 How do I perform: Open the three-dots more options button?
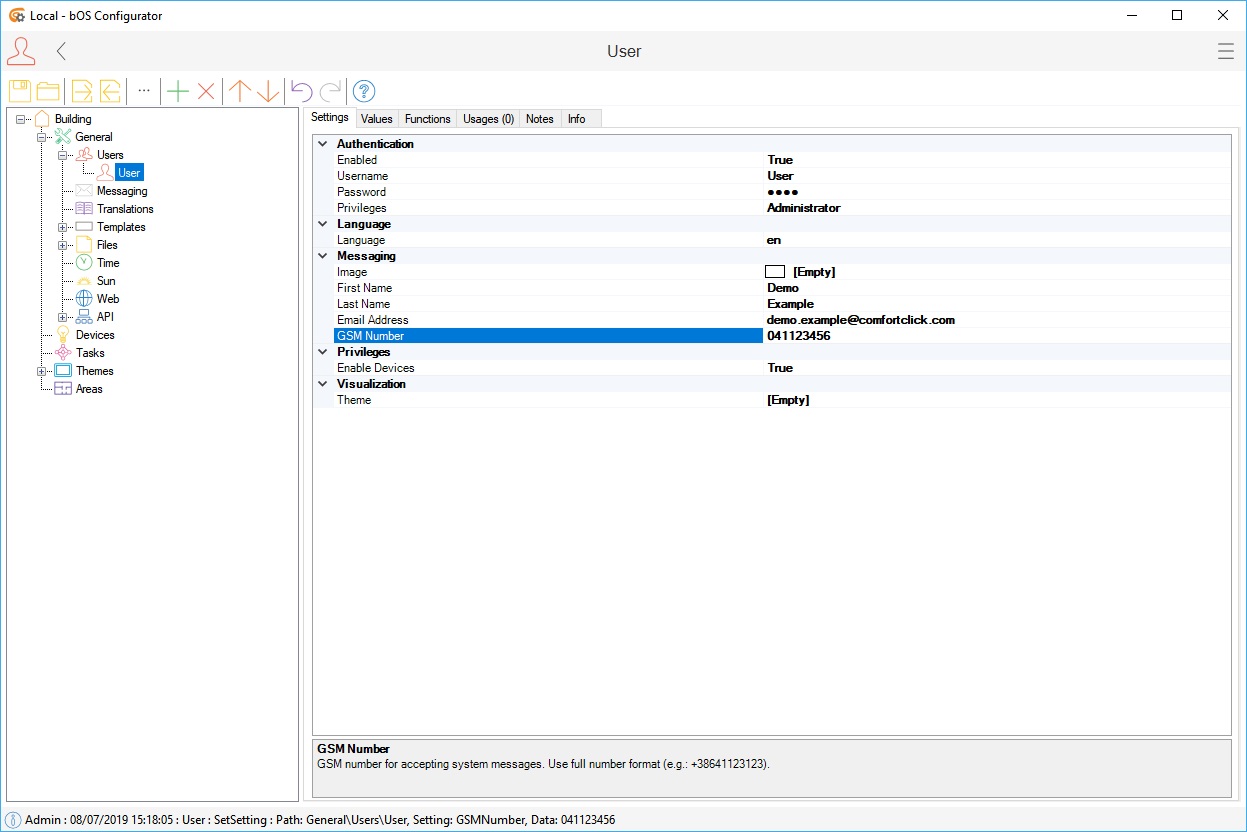click(144, 90)
